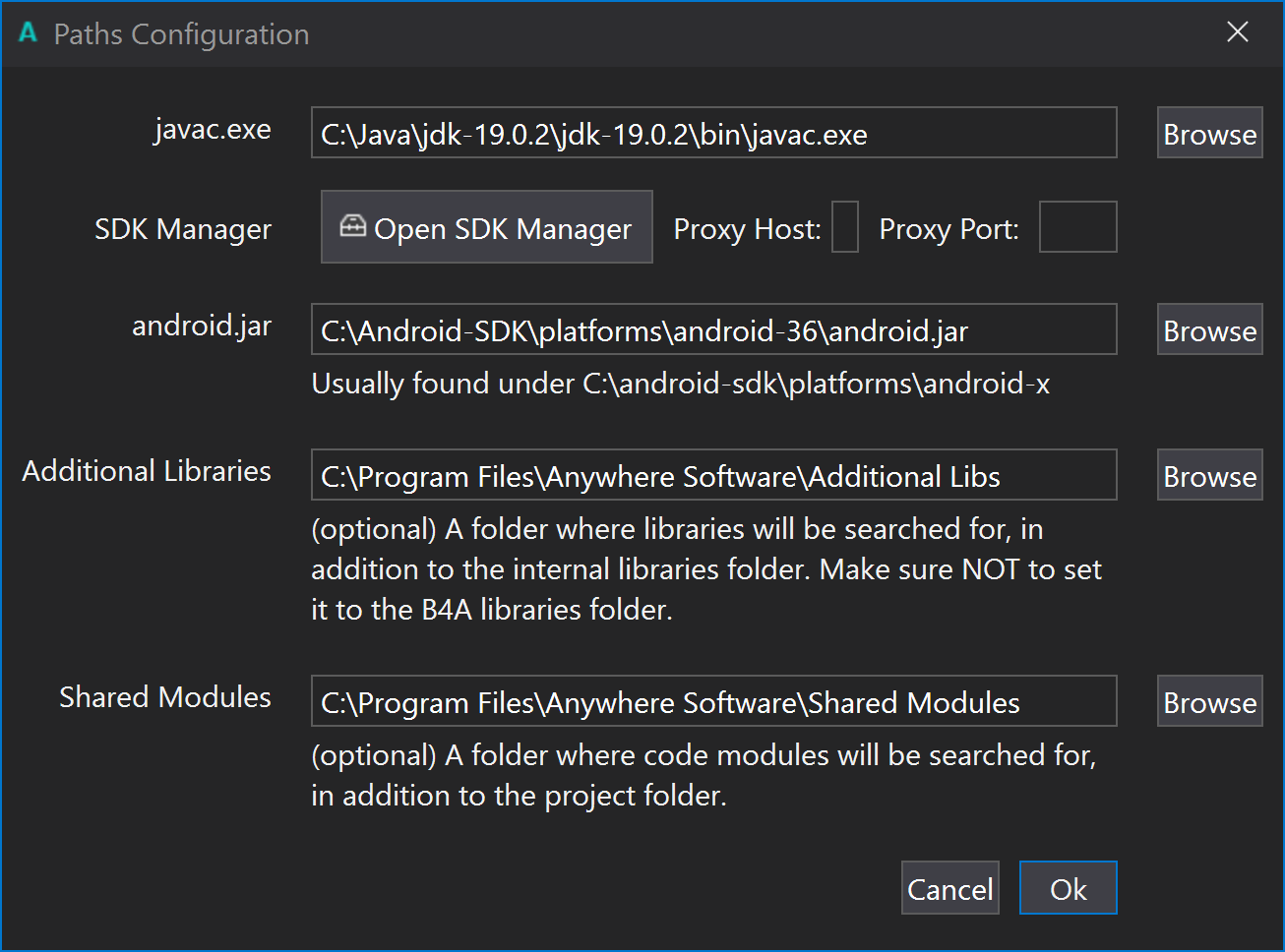The image size is (1285, 952).
Task: Click the Proxy Host text box
Action: pos(845,227)
